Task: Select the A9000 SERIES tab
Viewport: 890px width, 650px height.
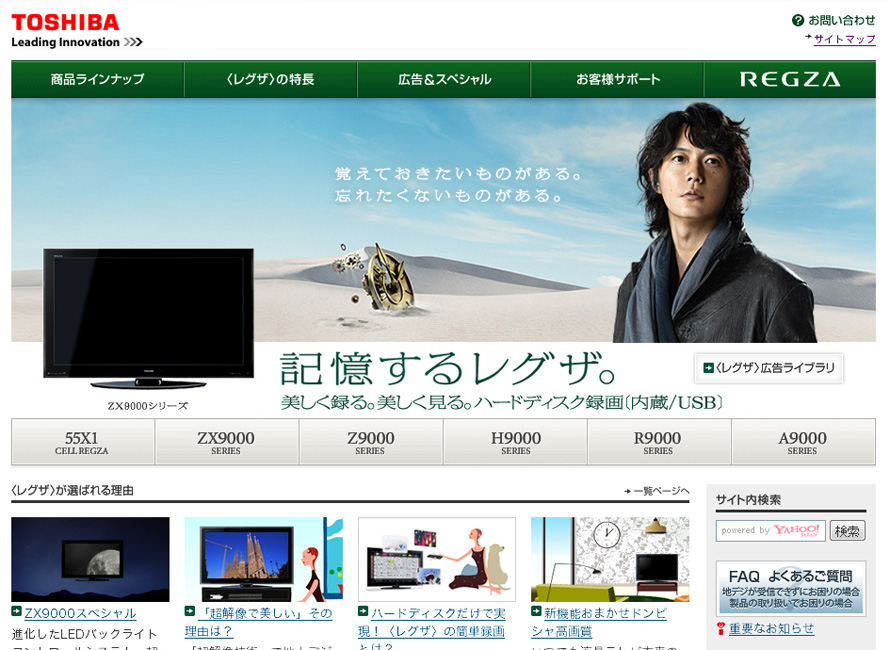Action: tap(803, 442)
